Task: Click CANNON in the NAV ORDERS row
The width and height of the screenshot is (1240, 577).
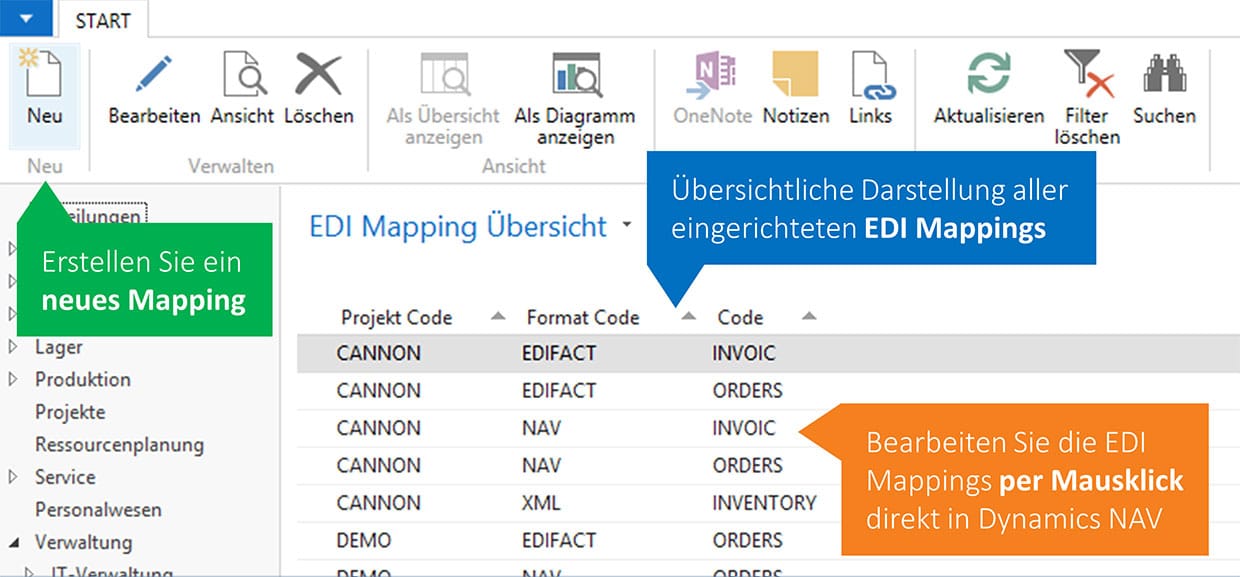Action: click(x=379, y=465)
